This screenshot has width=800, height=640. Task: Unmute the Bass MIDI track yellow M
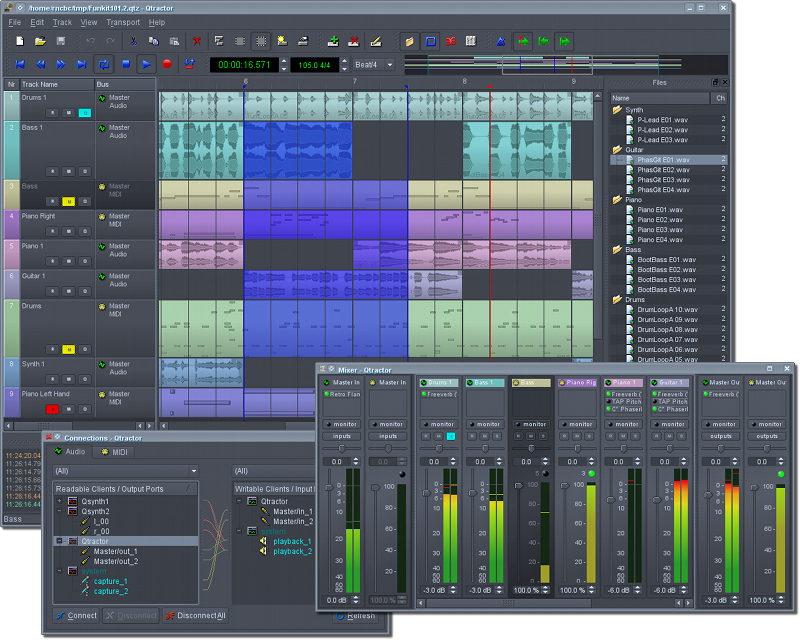coord(68,202)
